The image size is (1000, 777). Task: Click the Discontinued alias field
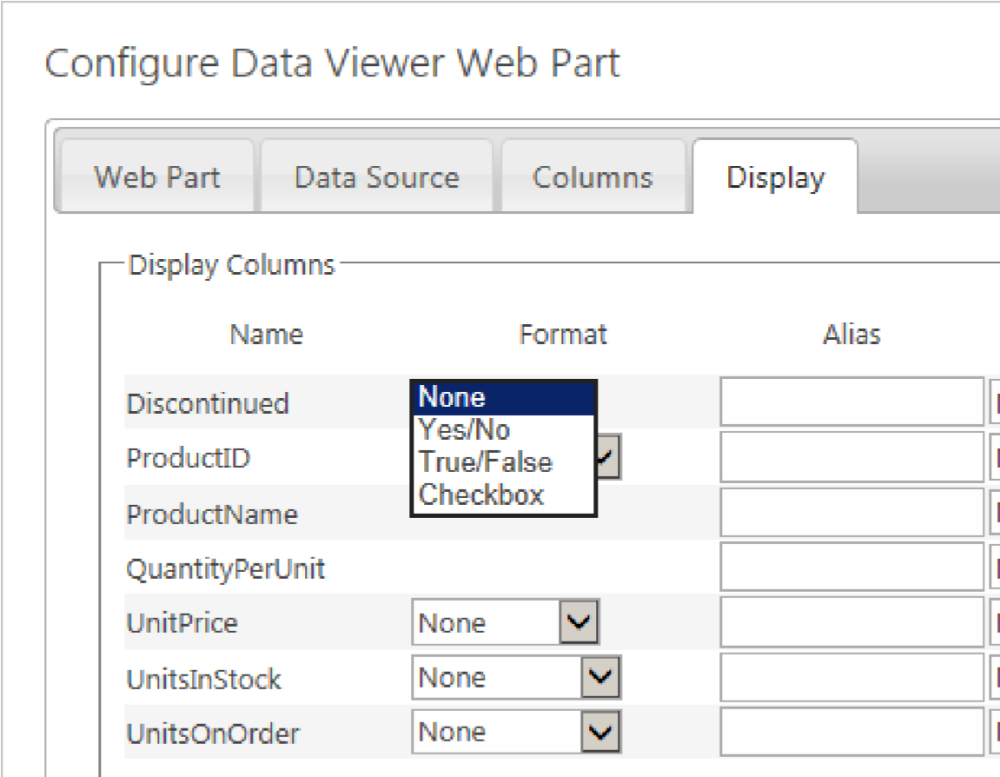(851, 402)
